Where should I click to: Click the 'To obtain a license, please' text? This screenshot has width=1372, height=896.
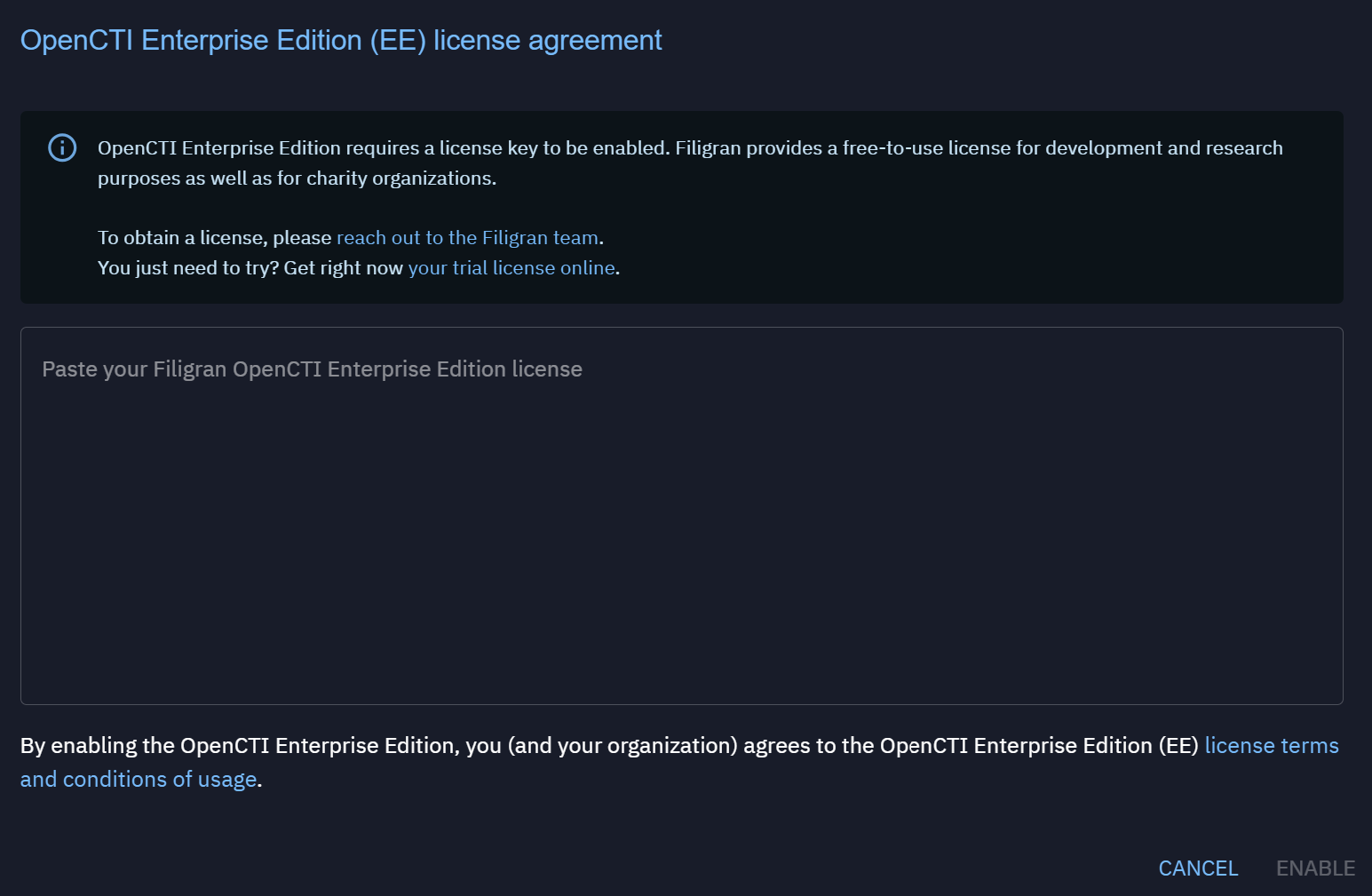[x=214, y=238]
